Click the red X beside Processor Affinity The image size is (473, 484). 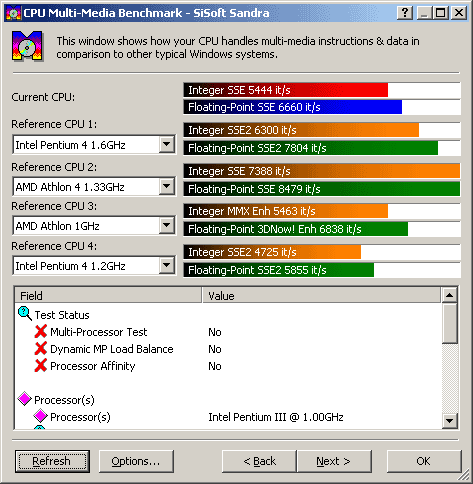[41, 365]
